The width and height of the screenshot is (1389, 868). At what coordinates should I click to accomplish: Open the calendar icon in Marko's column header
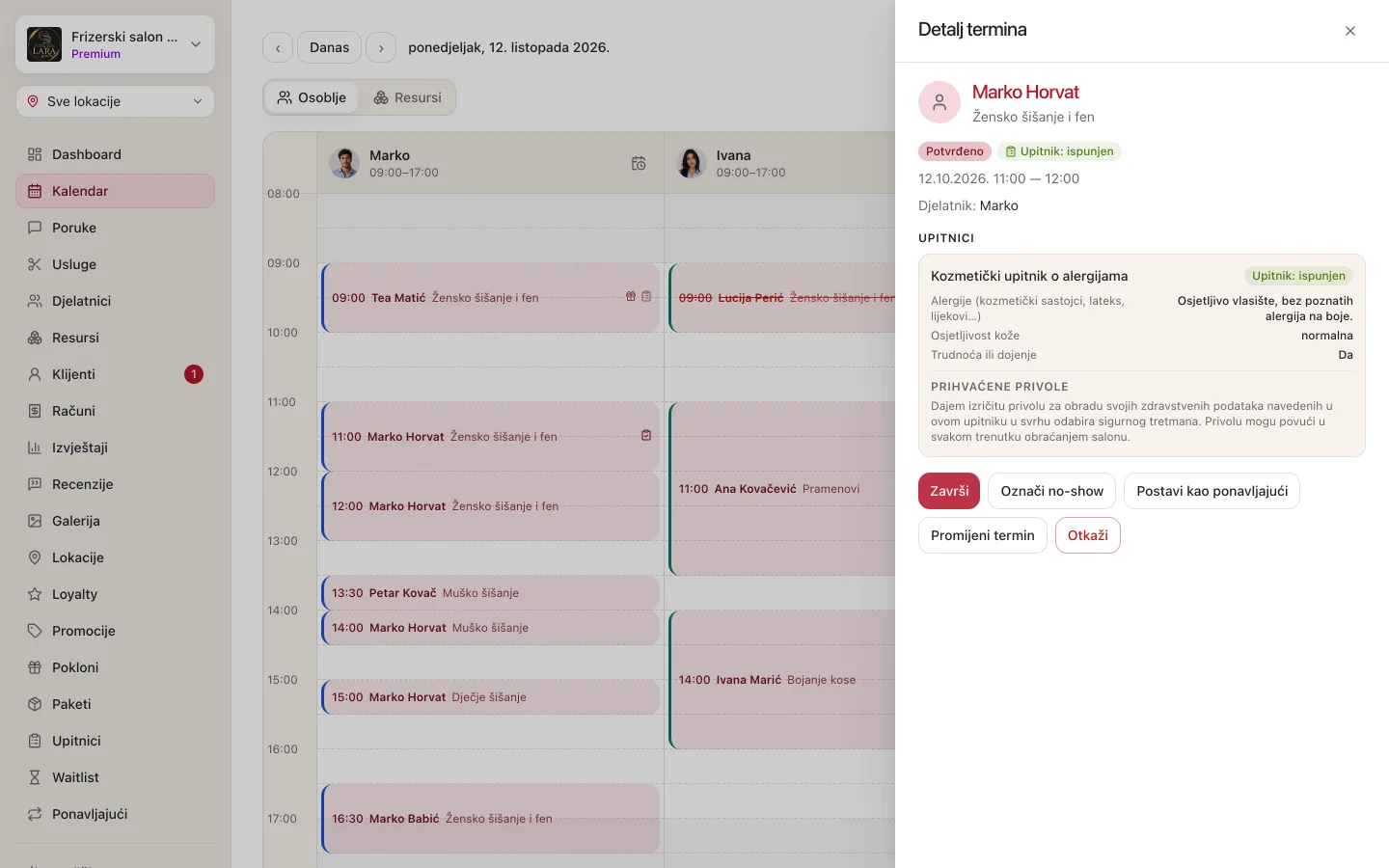coord(639,164)
